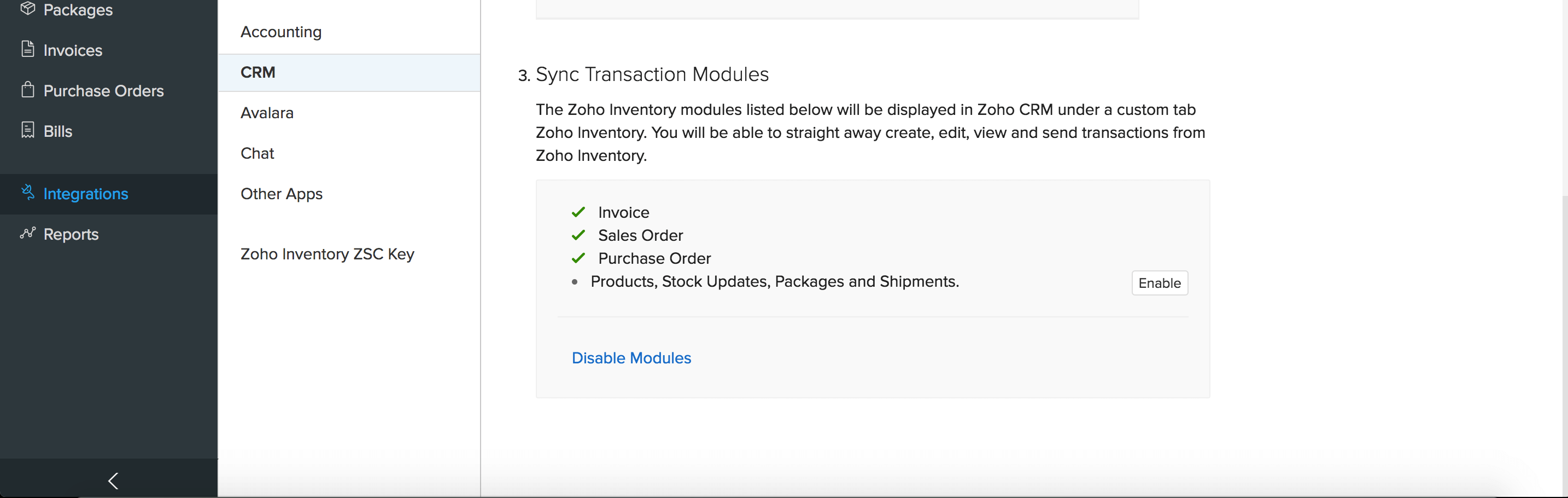Open the Accounting integrations section

pyautogui.click(x=280, y=32)
